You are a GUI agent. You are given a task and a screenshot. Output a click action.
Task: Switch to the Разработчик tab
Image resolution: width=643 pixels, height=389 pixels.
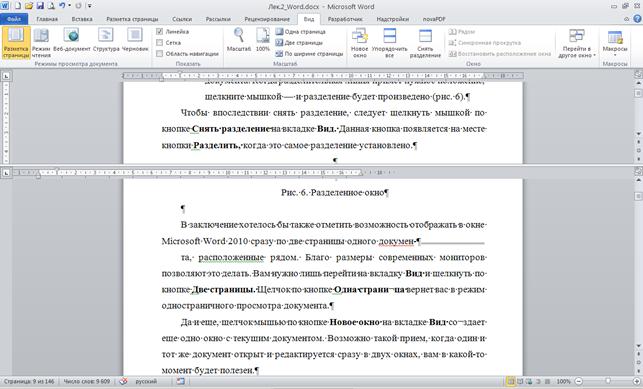(x=345, y=19)
